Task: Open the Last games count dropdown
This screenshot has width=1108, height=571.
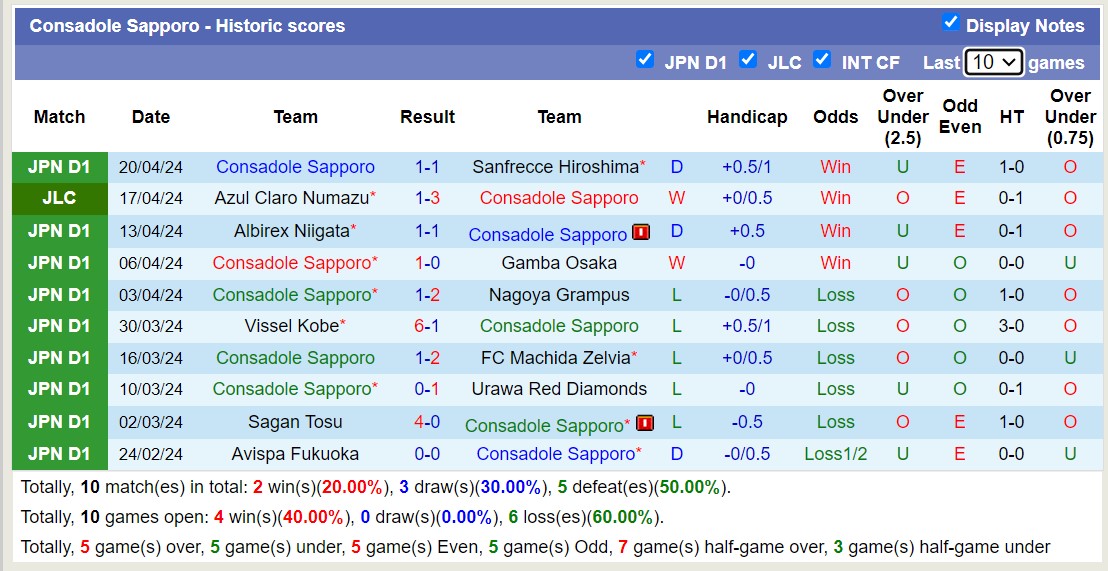Action: coord(993,62)
